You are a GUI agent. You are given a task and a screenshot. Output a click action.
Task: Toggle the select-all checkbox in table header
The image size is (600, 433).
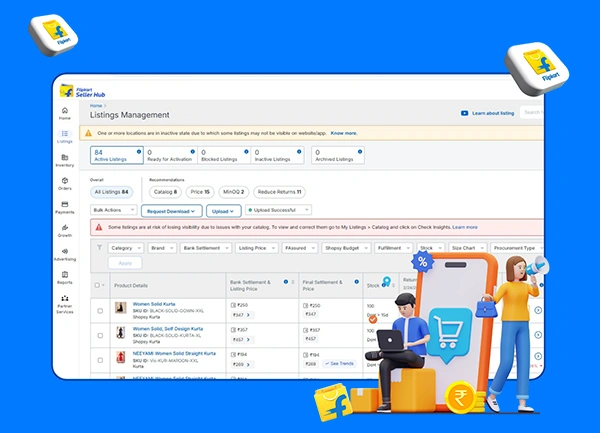point(97,285)
